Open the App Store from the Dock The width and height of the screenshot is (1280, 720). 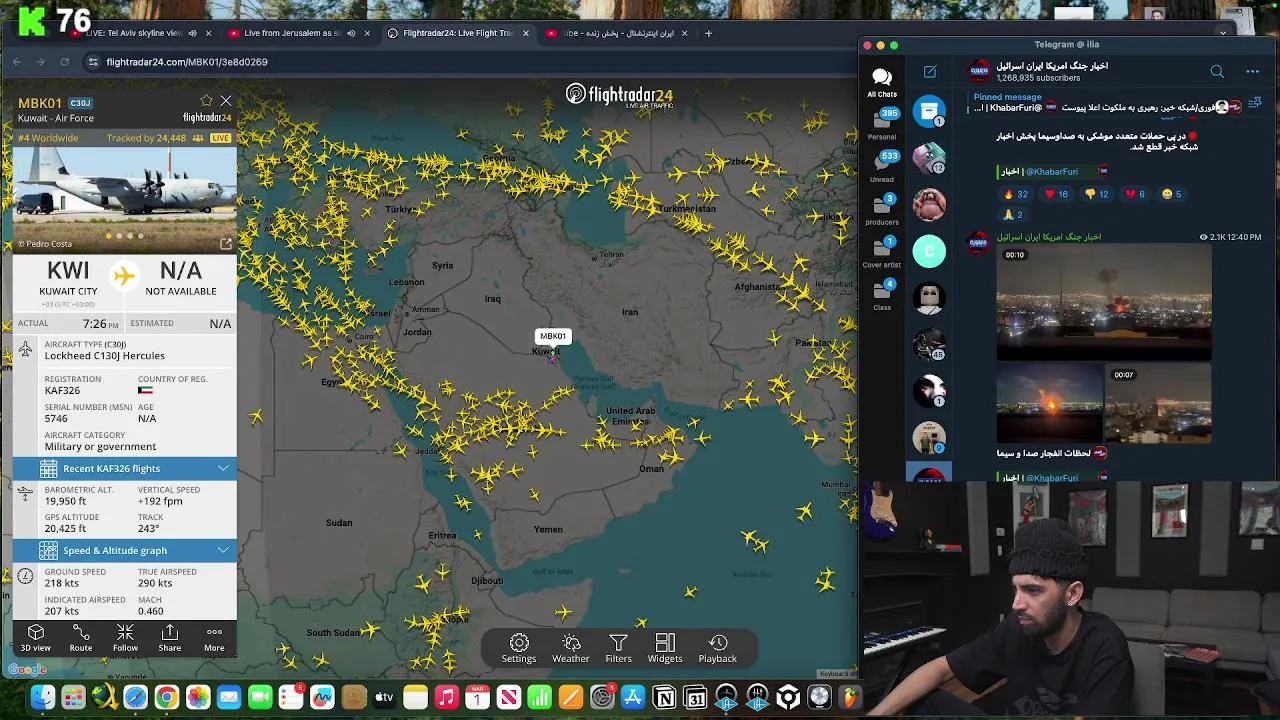click(x=633, y=698)
